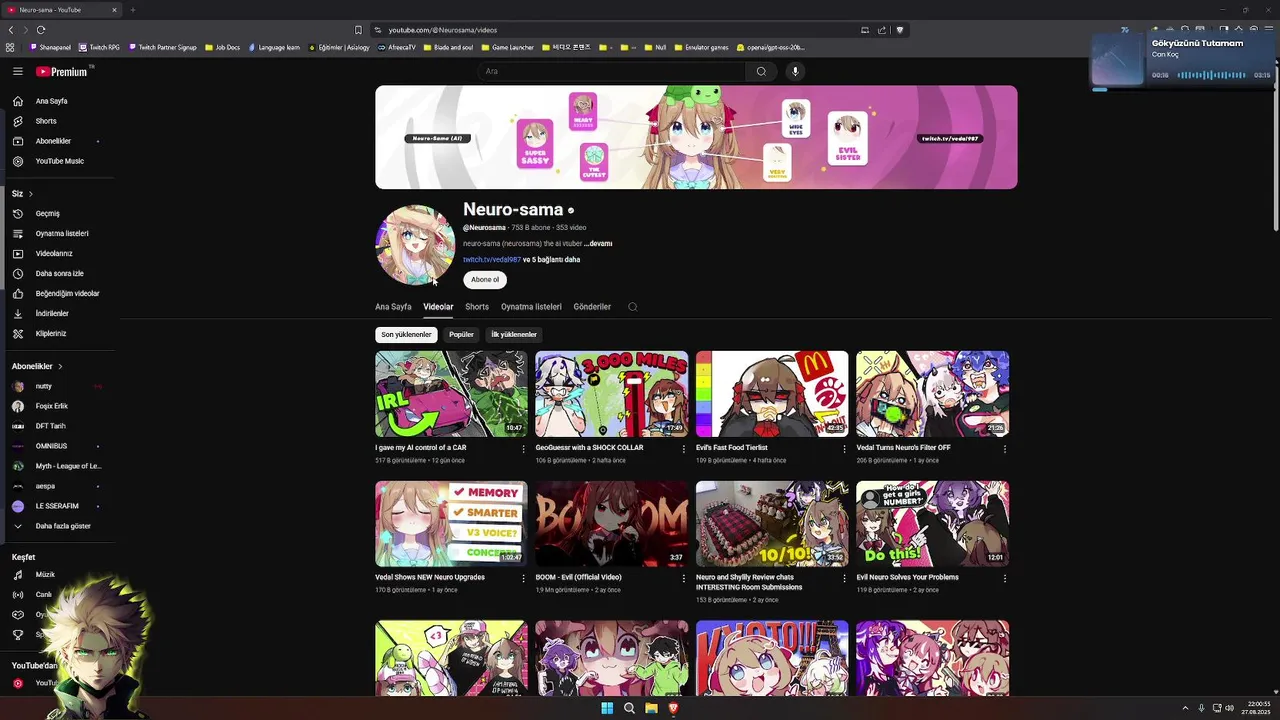Search within channel magnifier icon
1280x720 pixels.
point(632,307)
